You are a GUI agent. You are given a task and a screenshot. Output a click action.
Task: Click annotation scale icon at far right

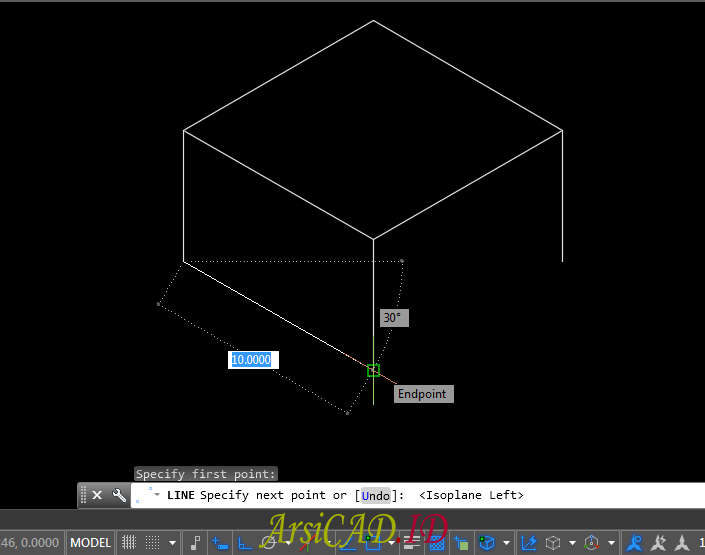point(682,543)
